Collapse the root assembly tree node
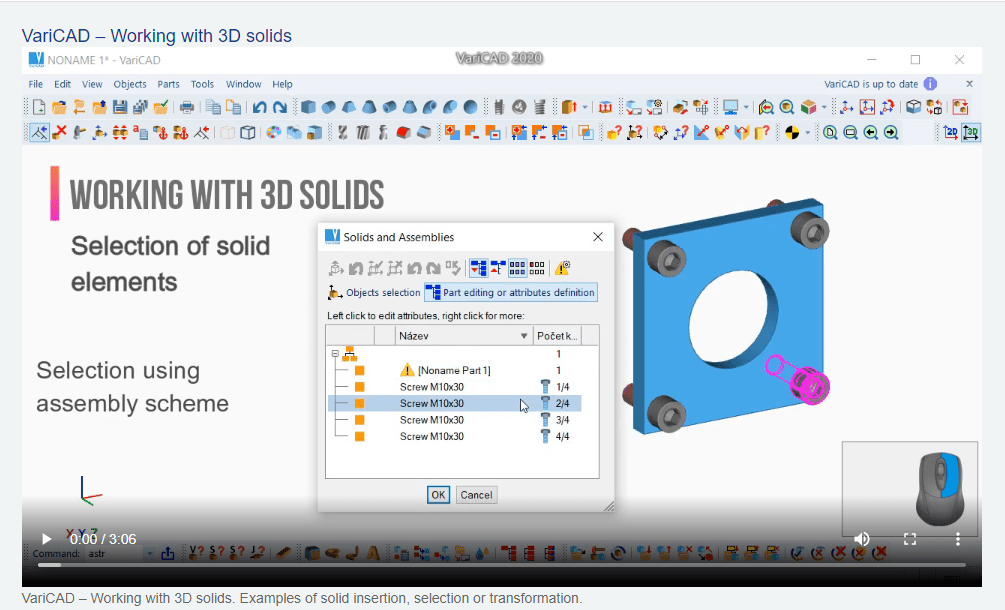1005x610 pixels. point(335,354)
